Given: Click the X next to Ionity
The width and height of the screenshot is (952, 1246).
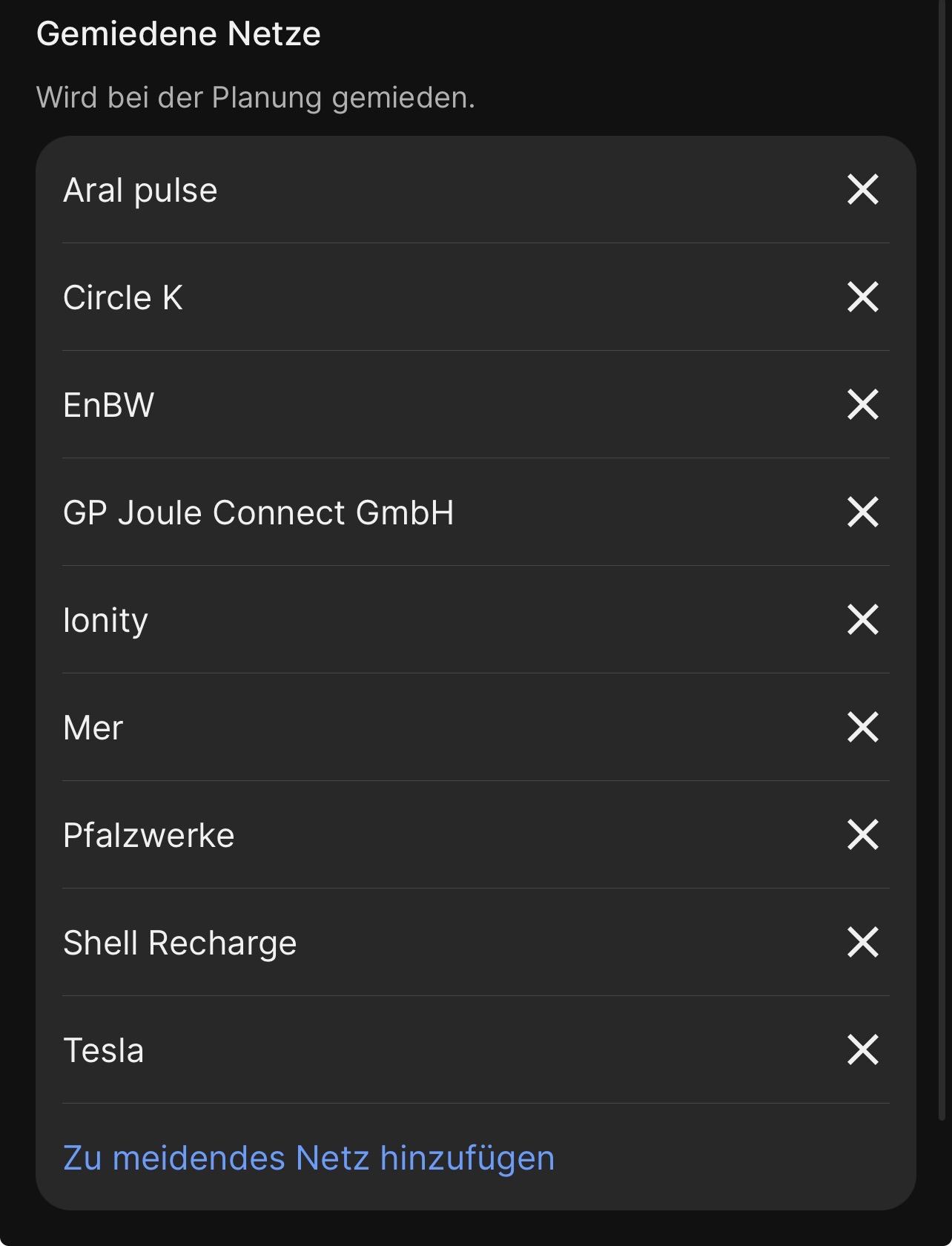Looking at the screenshot, I should [x=862, y=620].
